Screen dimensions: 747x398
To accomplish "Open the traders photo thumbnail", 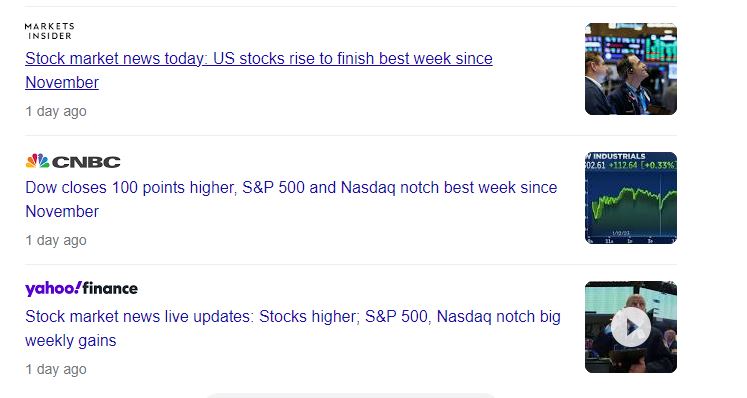I will tap(631, 69).
